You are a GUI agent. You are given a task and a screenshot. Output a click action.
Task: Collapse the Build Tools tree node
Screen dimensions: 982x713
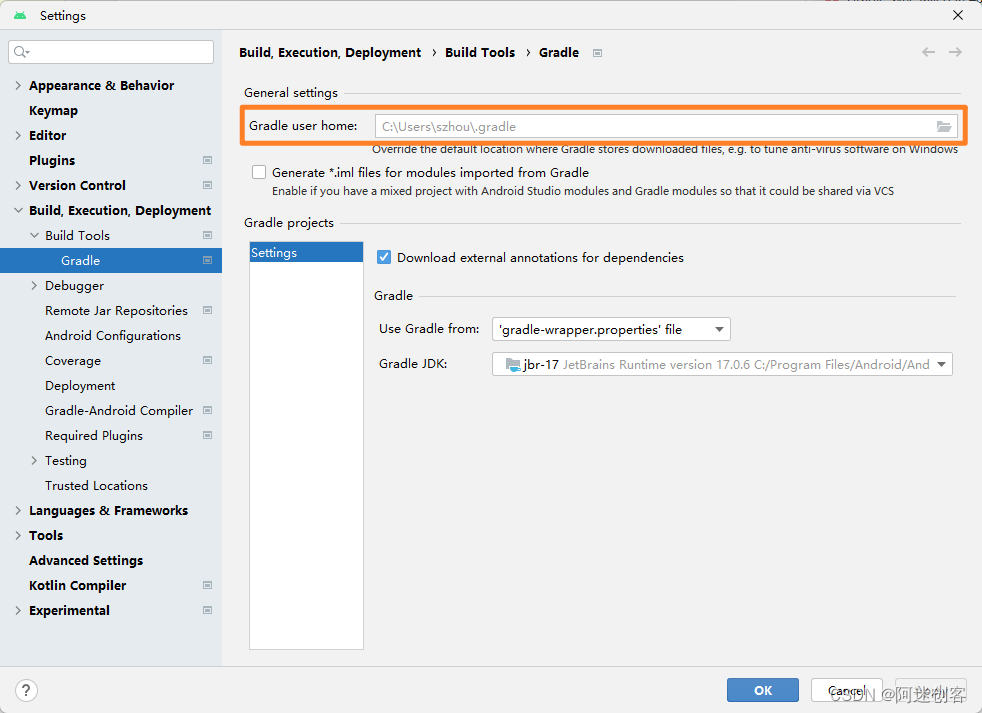click(34, 235)
